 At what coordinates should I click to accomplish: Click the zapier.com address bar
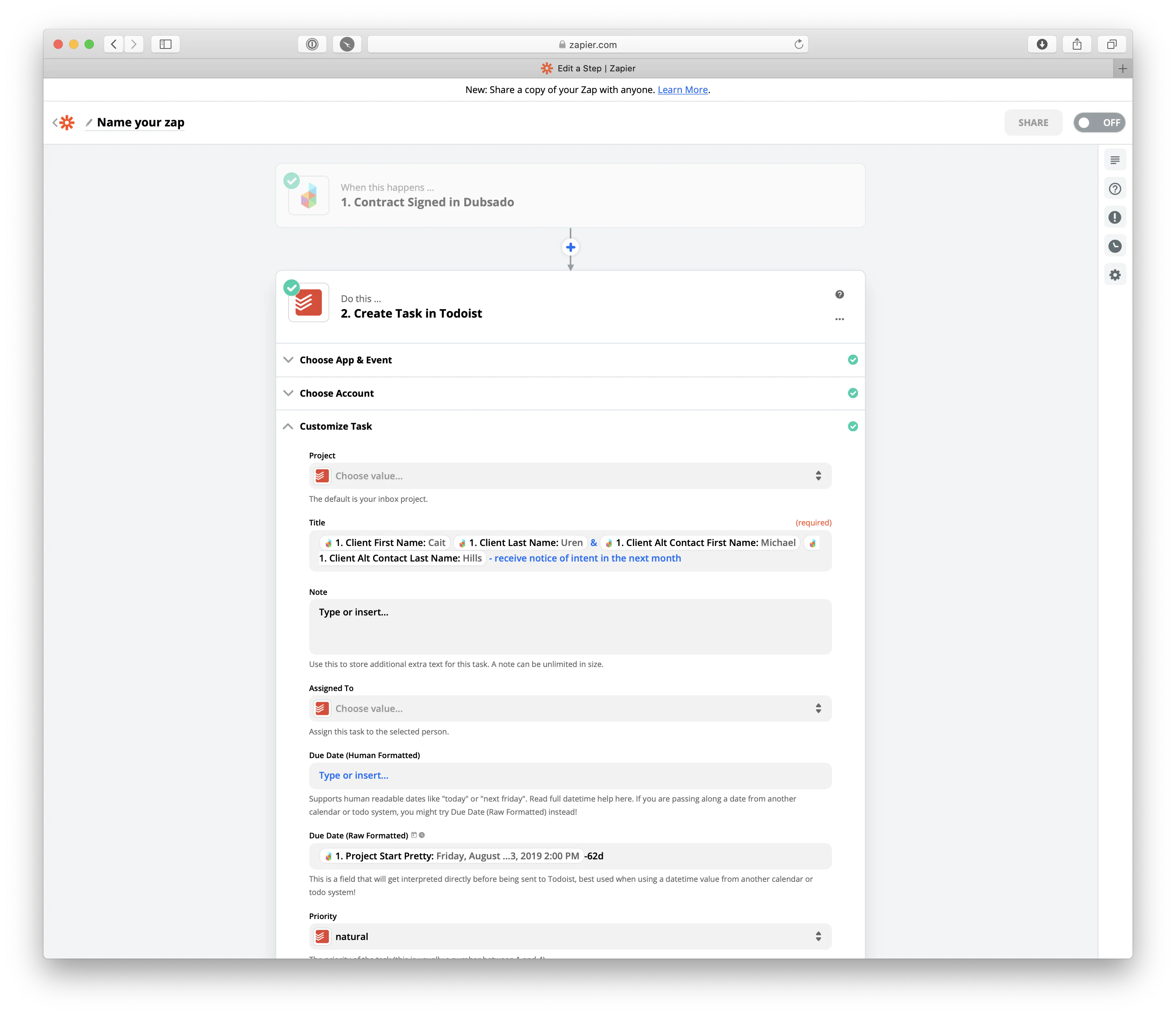[588, 44]
